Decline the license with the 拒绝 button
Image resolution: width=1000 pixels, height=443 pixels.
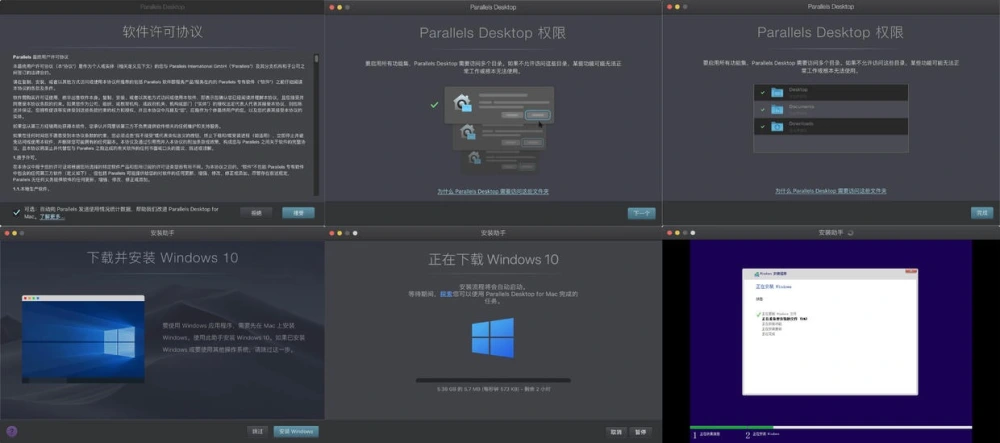(x=256, y=213)
